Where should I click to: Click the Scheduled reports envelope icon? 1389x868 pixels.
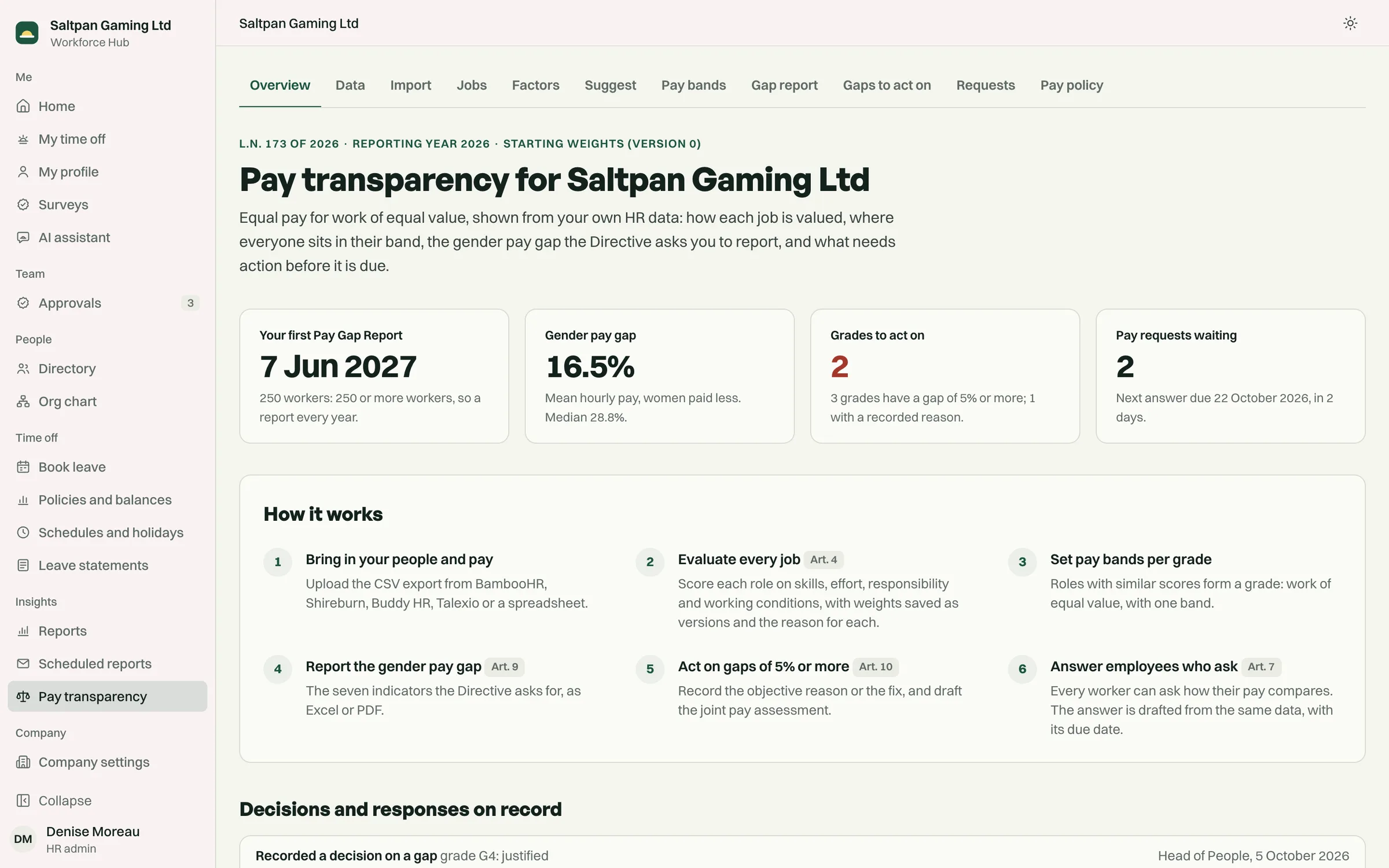click(x=23, y=664)
